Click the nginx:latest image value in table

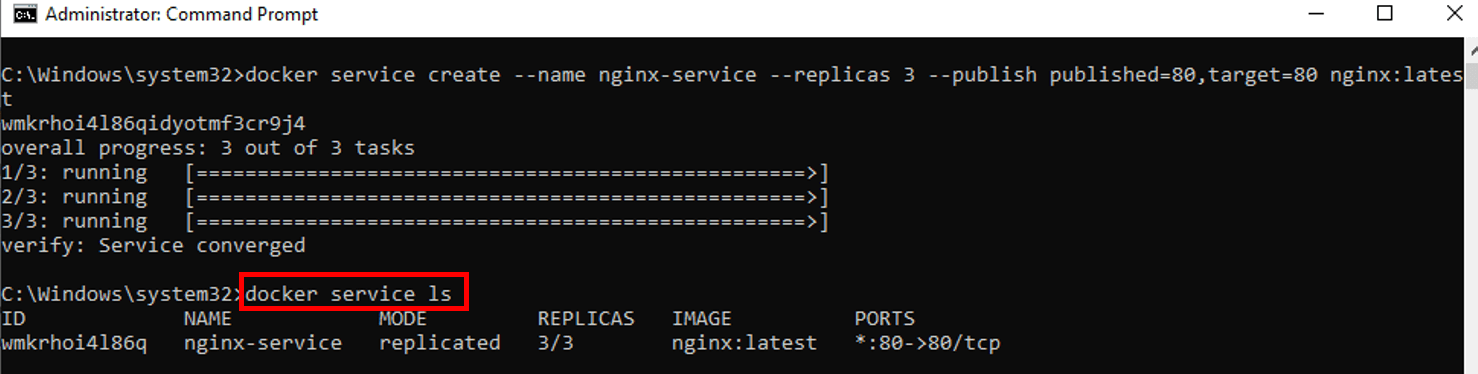pos(745,343)
